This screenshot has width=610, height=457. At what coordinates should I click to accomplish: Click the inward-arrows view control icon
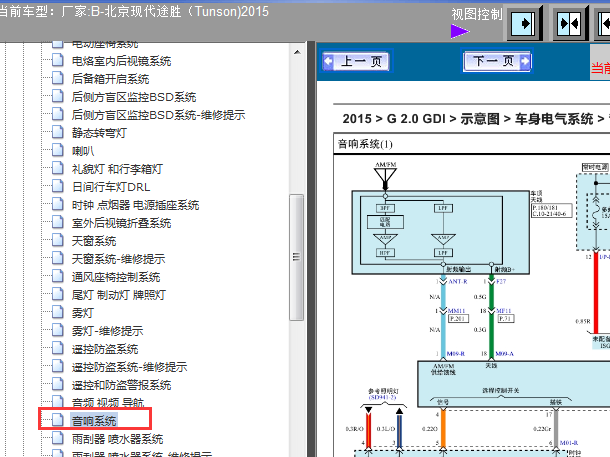pos(569,24)
